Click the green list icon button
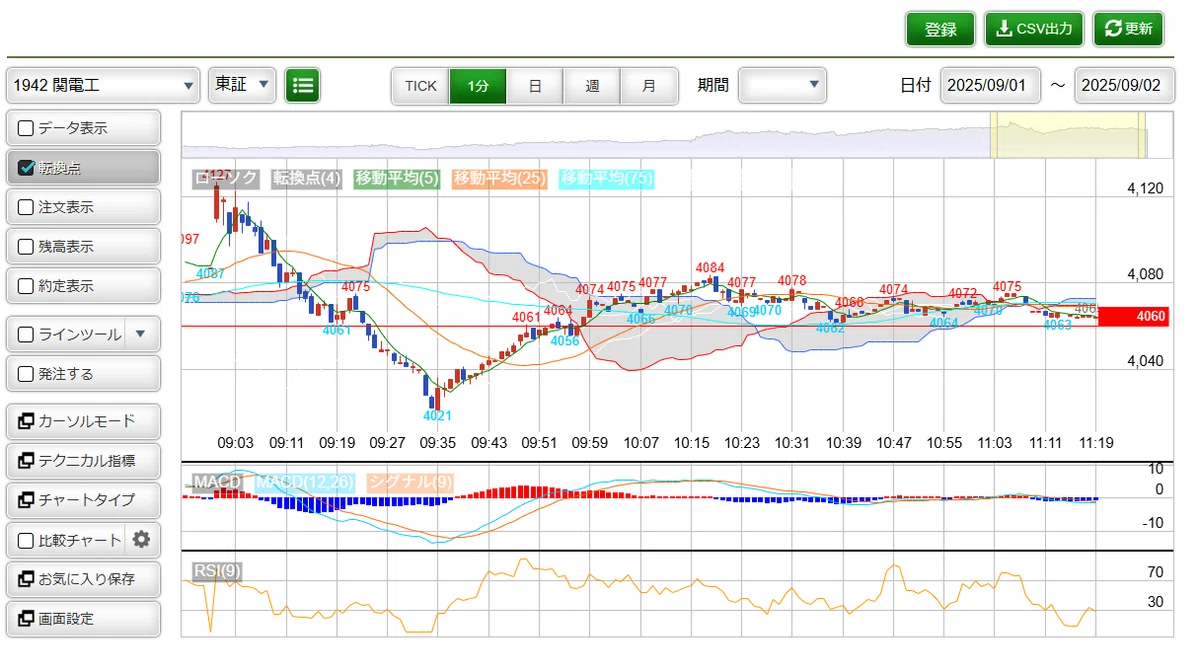The height and width of the screenshot is (670, 1200). [x=302, y=85]
